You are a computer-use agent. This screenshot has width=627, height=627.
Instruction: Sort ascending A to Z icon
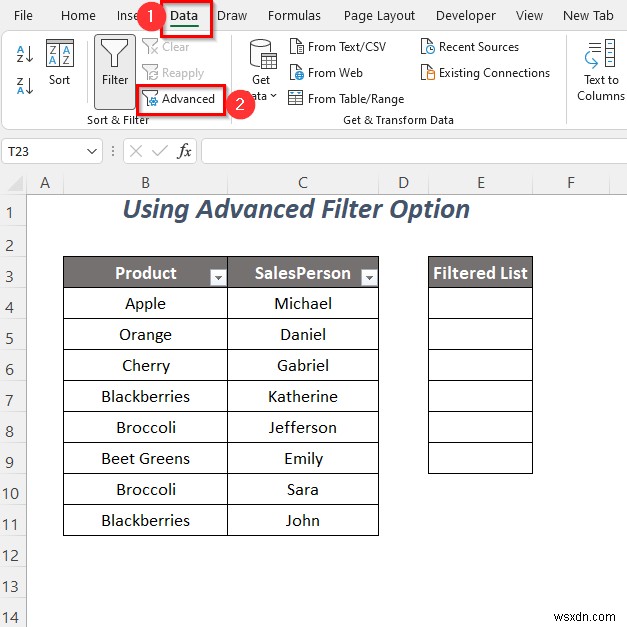pos(25,54)
